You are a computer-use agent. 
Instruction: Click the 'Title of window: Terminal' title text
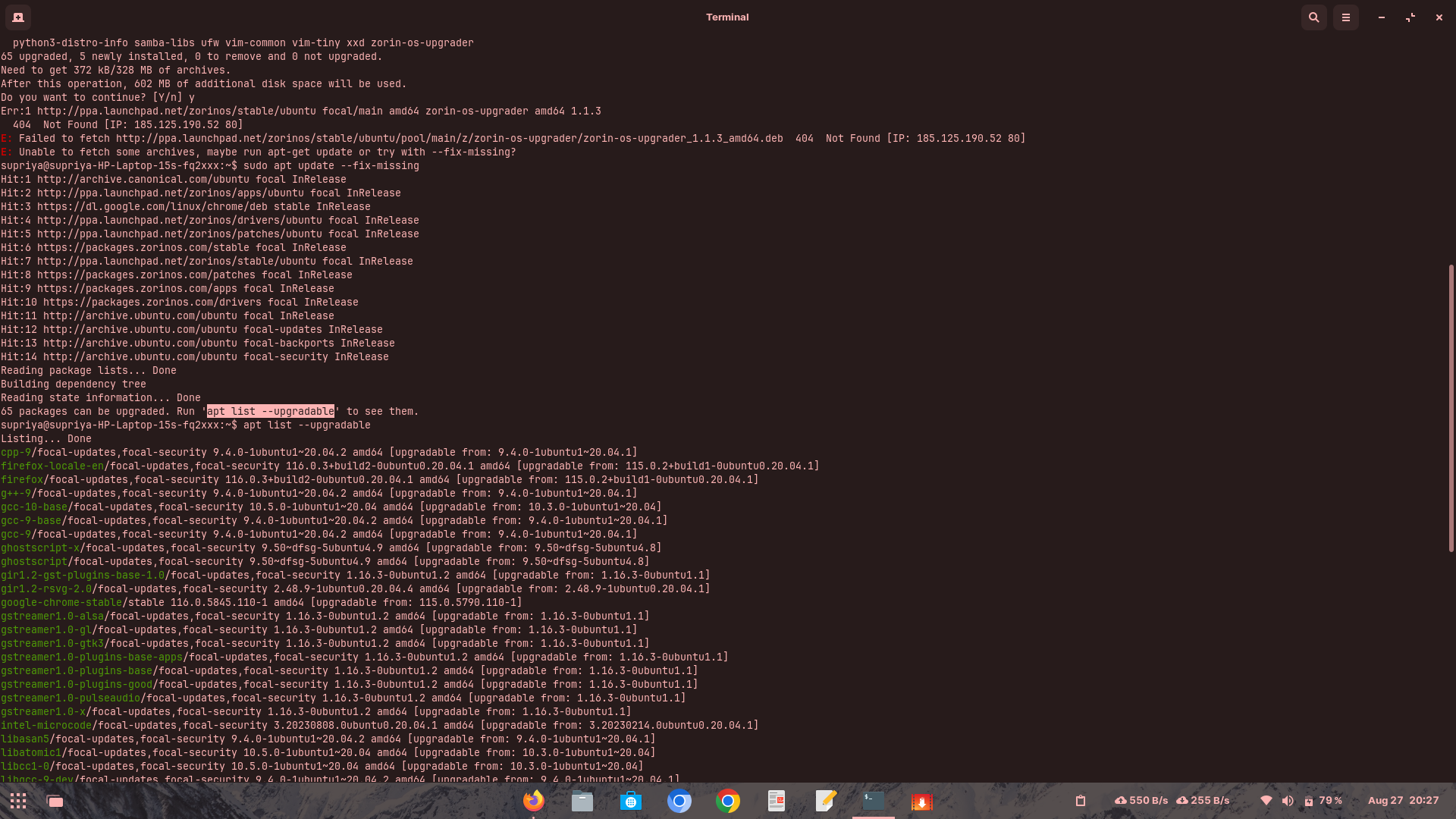pyautogui.click(x=727, y=17)
